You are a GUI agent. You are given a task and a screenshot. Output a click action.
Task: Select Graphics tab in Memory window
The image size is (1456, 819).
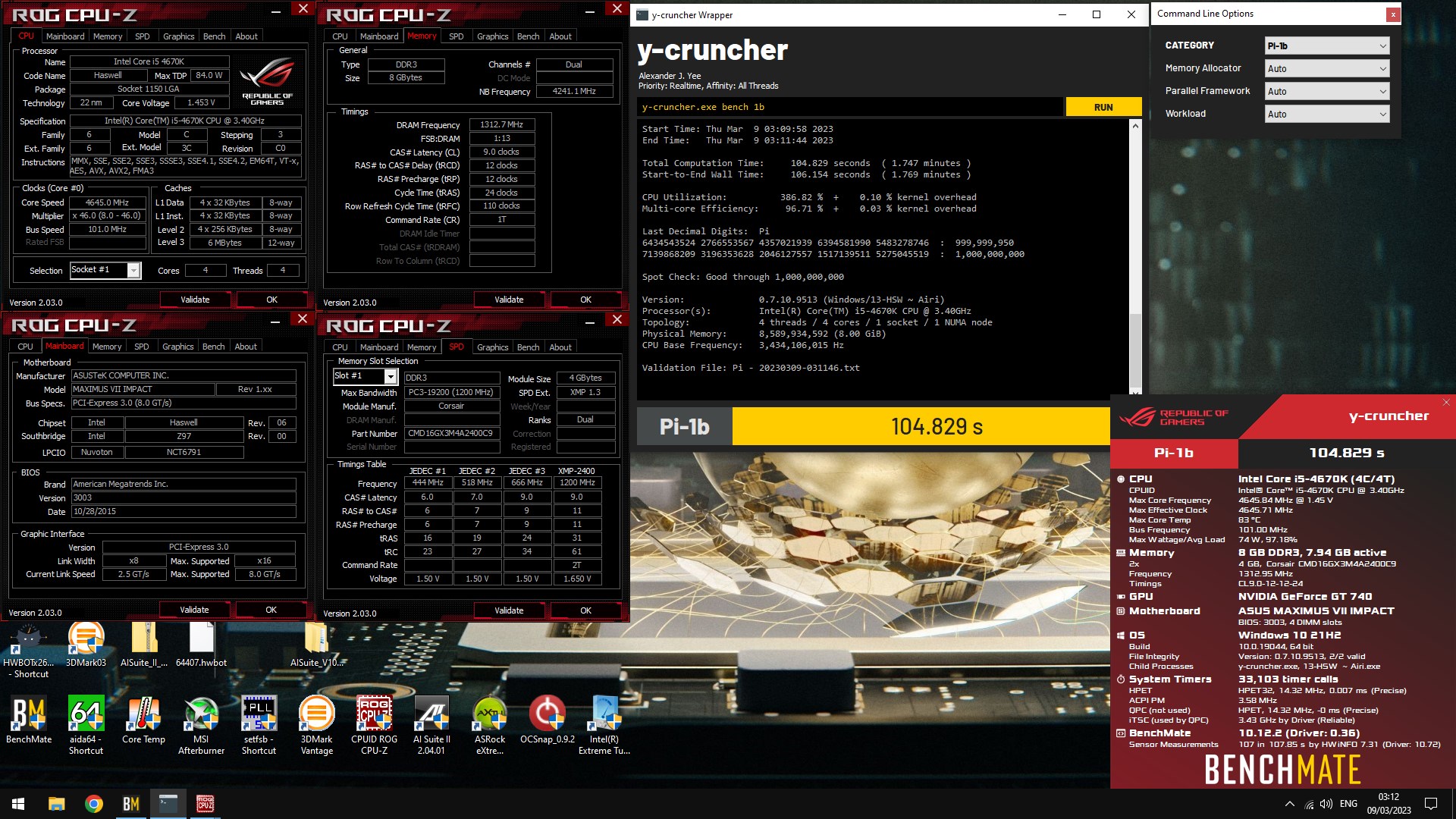(492, 36)
